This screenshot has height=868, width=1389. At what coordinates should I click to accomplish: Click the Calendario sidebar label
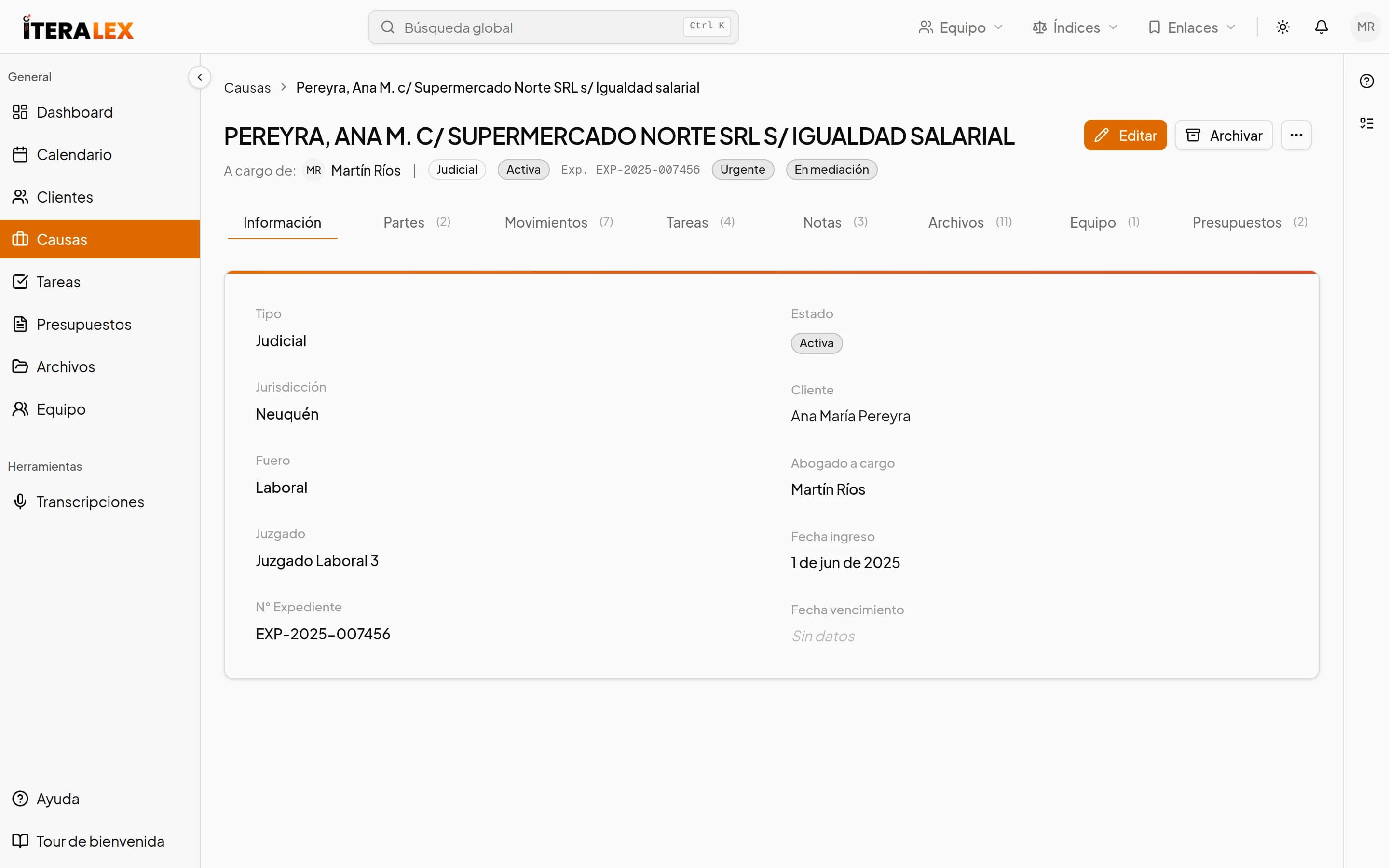tap(74, 154)
